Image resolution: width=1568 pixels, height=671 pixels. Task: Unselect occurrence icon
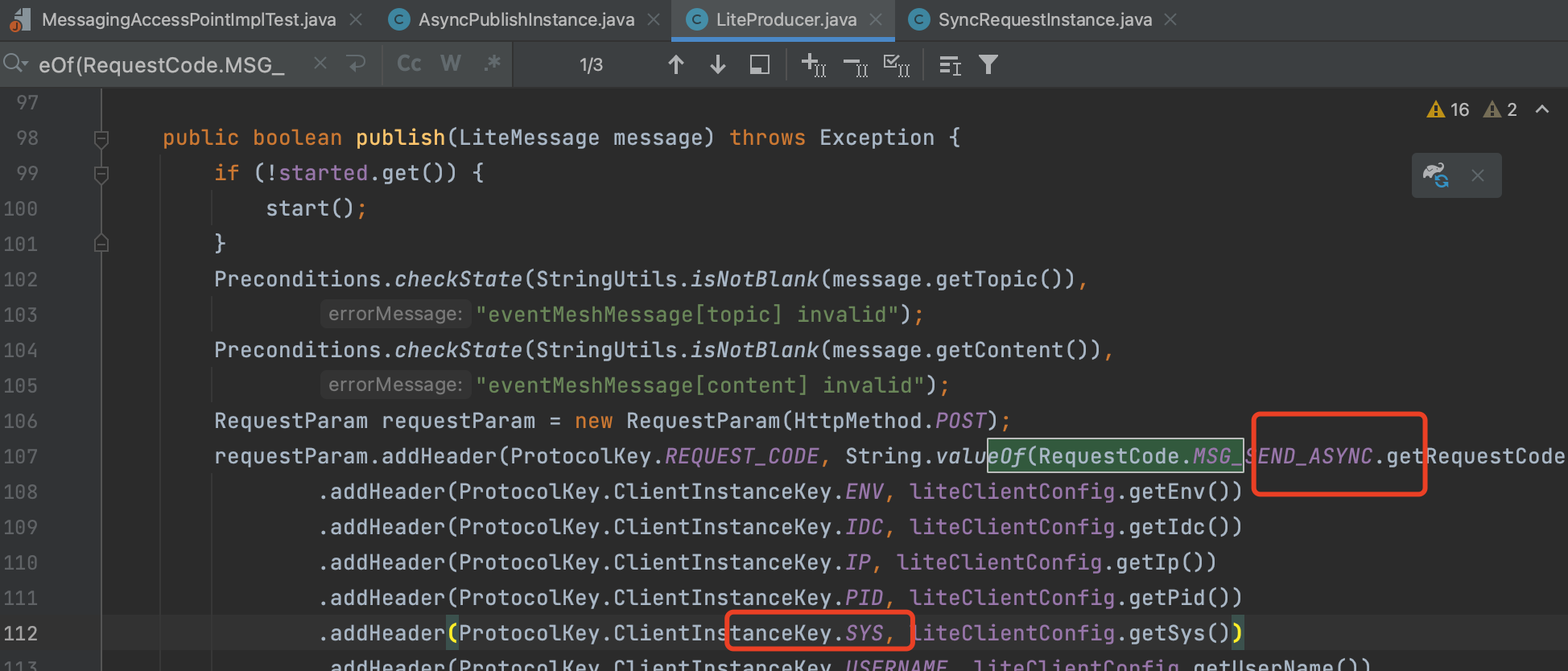click(x=856, y=66)
